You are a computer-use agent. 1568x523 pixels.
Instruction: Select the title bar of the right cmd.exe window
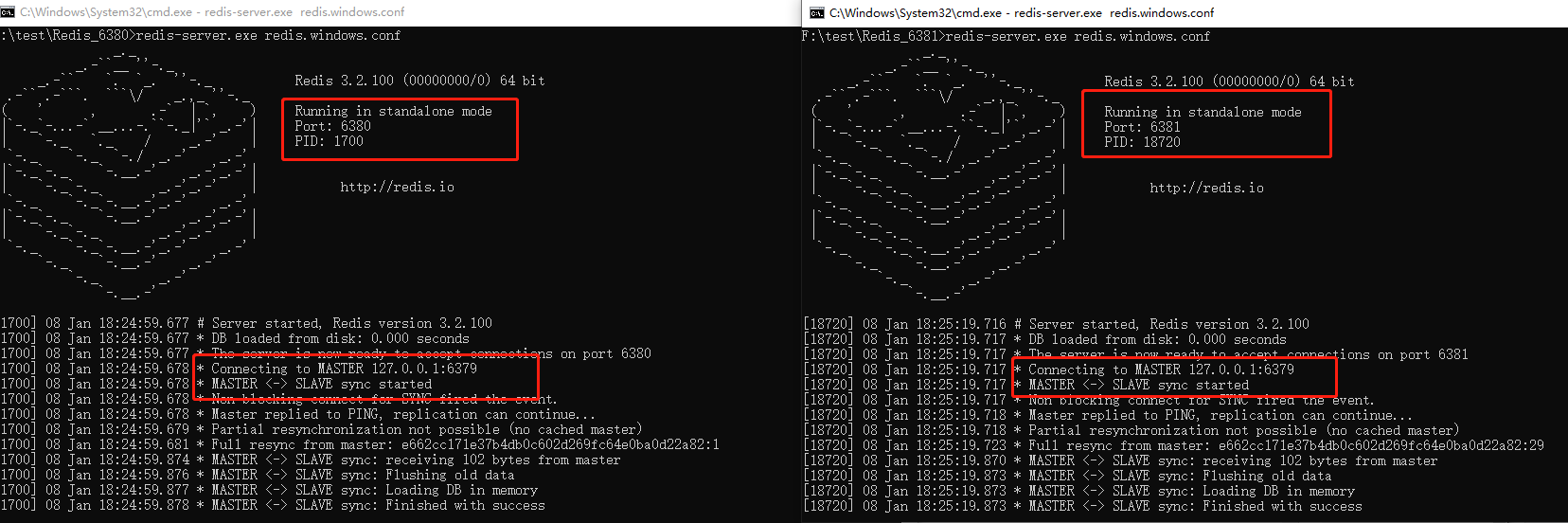(1185, 13)
